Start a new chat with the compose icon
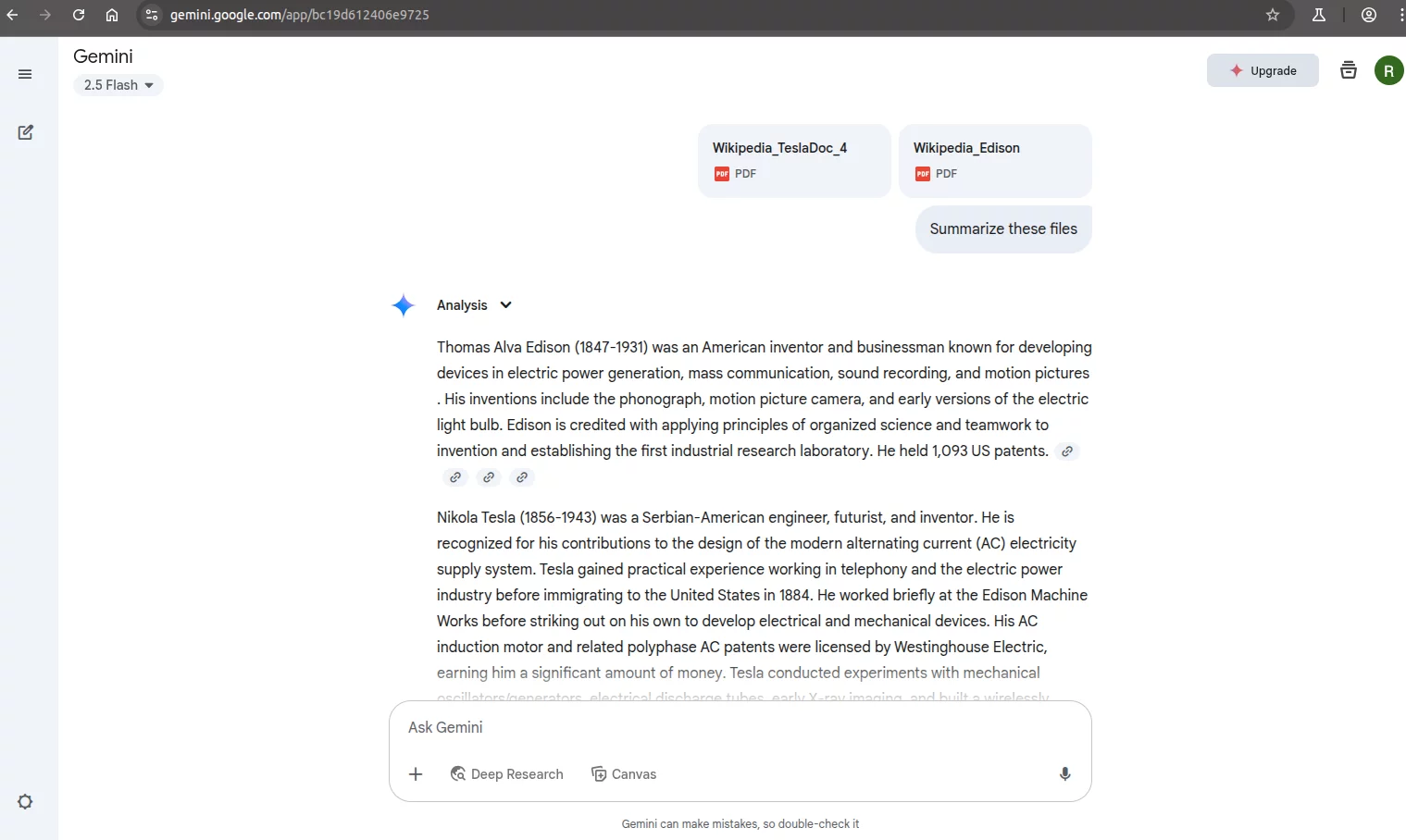The width and height of the screenshot is (1406, 840). [x=25, y=132]
